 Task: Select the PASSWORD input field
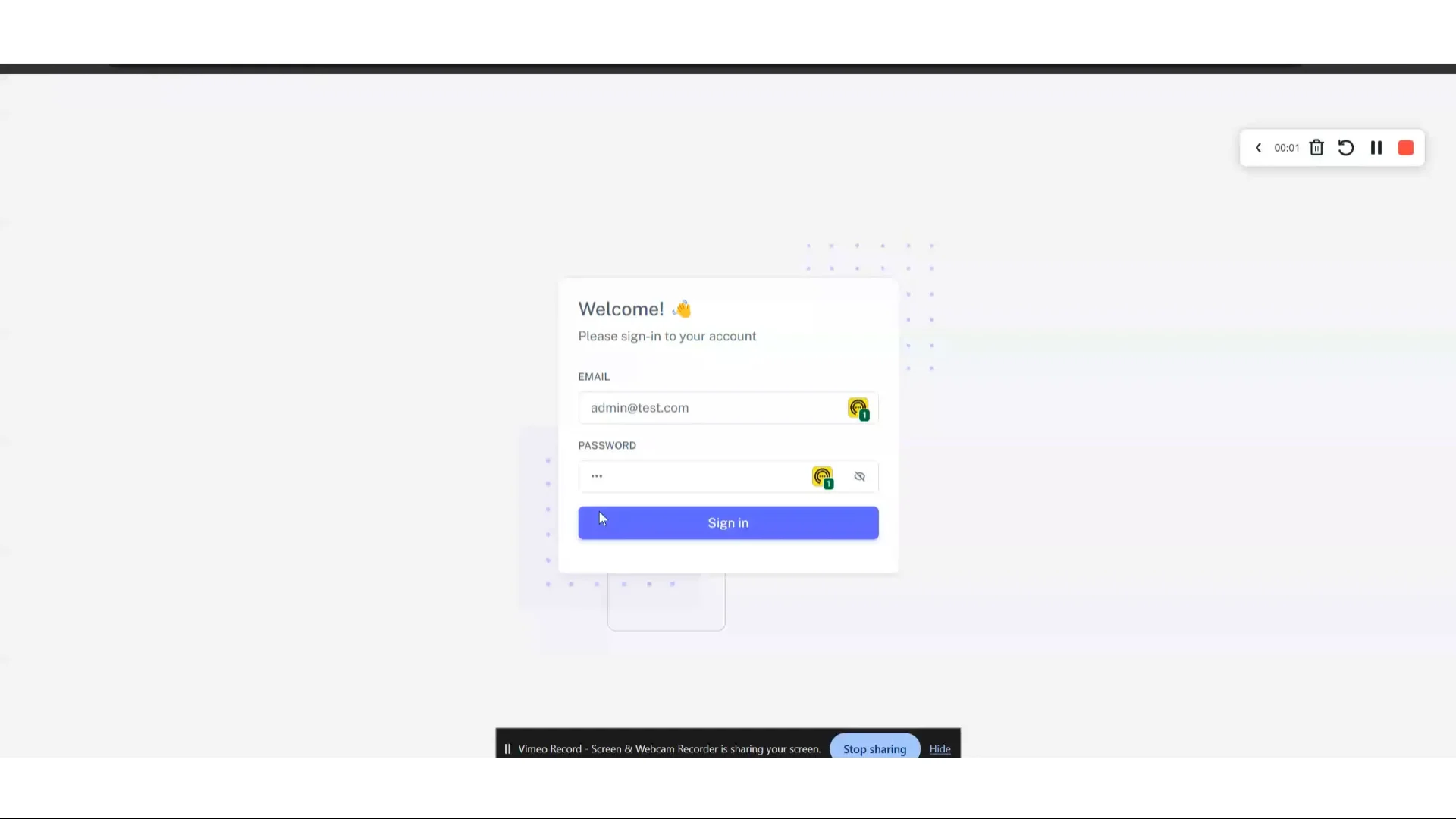tap(728, 476)
